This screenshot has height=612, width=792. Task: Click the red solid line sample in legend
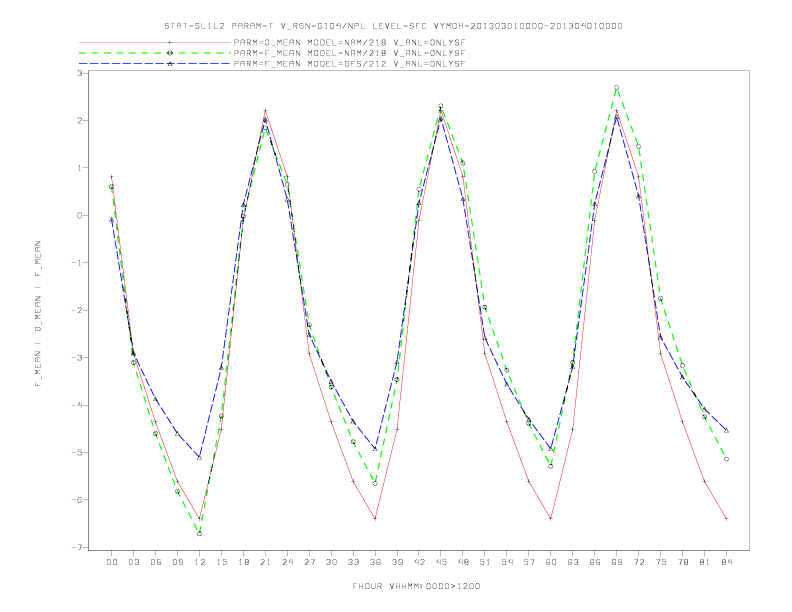155,42
